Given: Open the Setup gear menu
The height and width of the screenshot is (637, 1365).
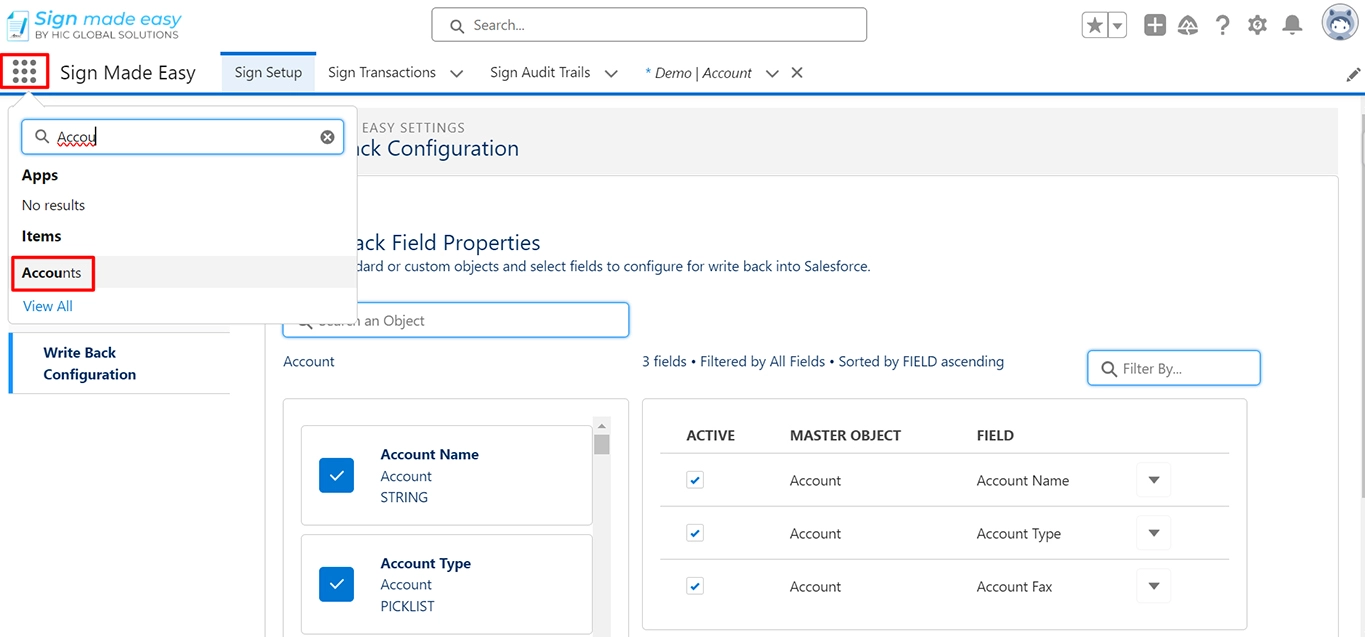Looking at the screenshot, I should coord(1257,26).
